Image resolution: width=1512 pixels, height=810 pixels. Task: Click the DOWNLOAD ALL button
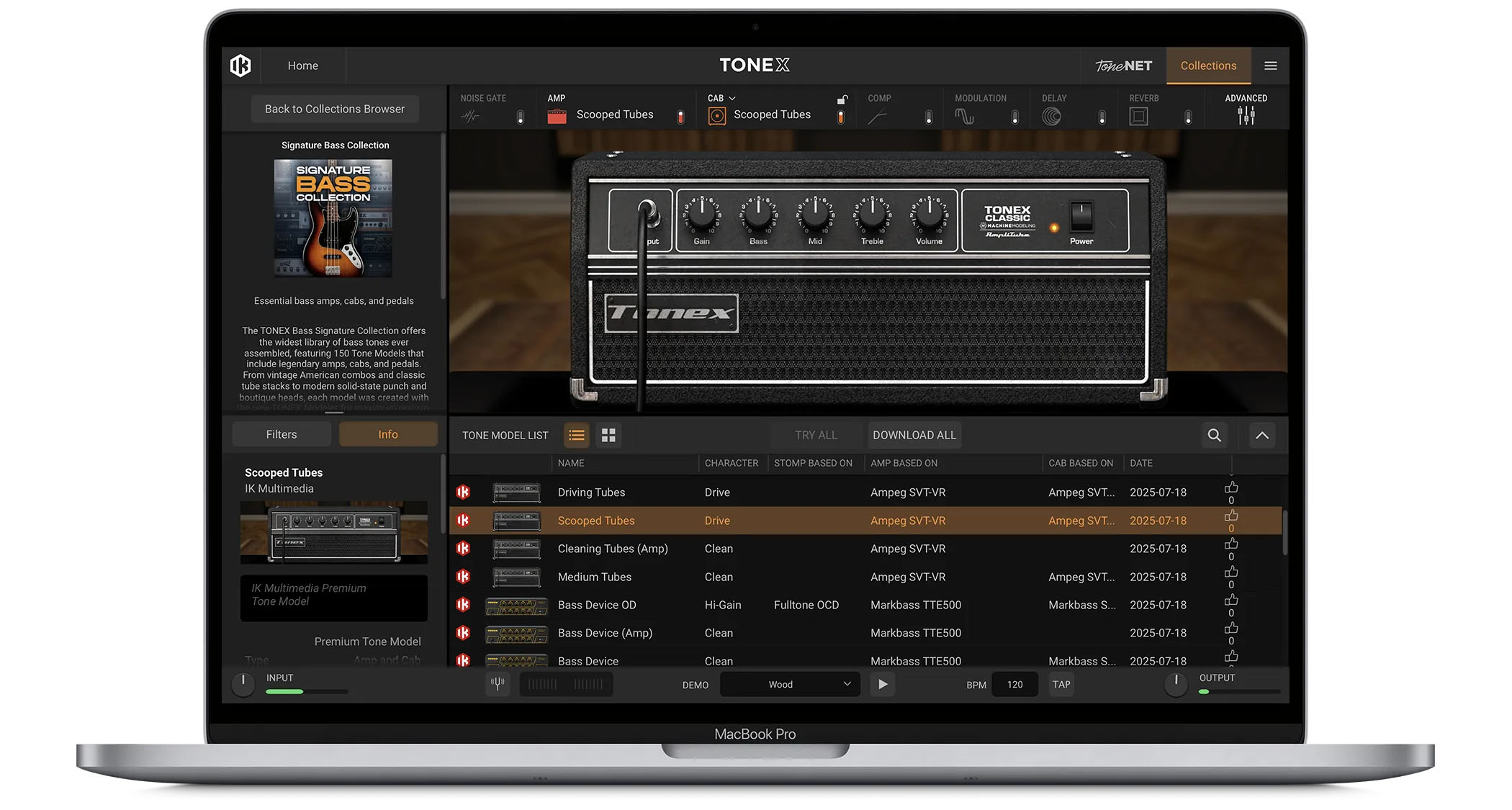coord(914,435)
